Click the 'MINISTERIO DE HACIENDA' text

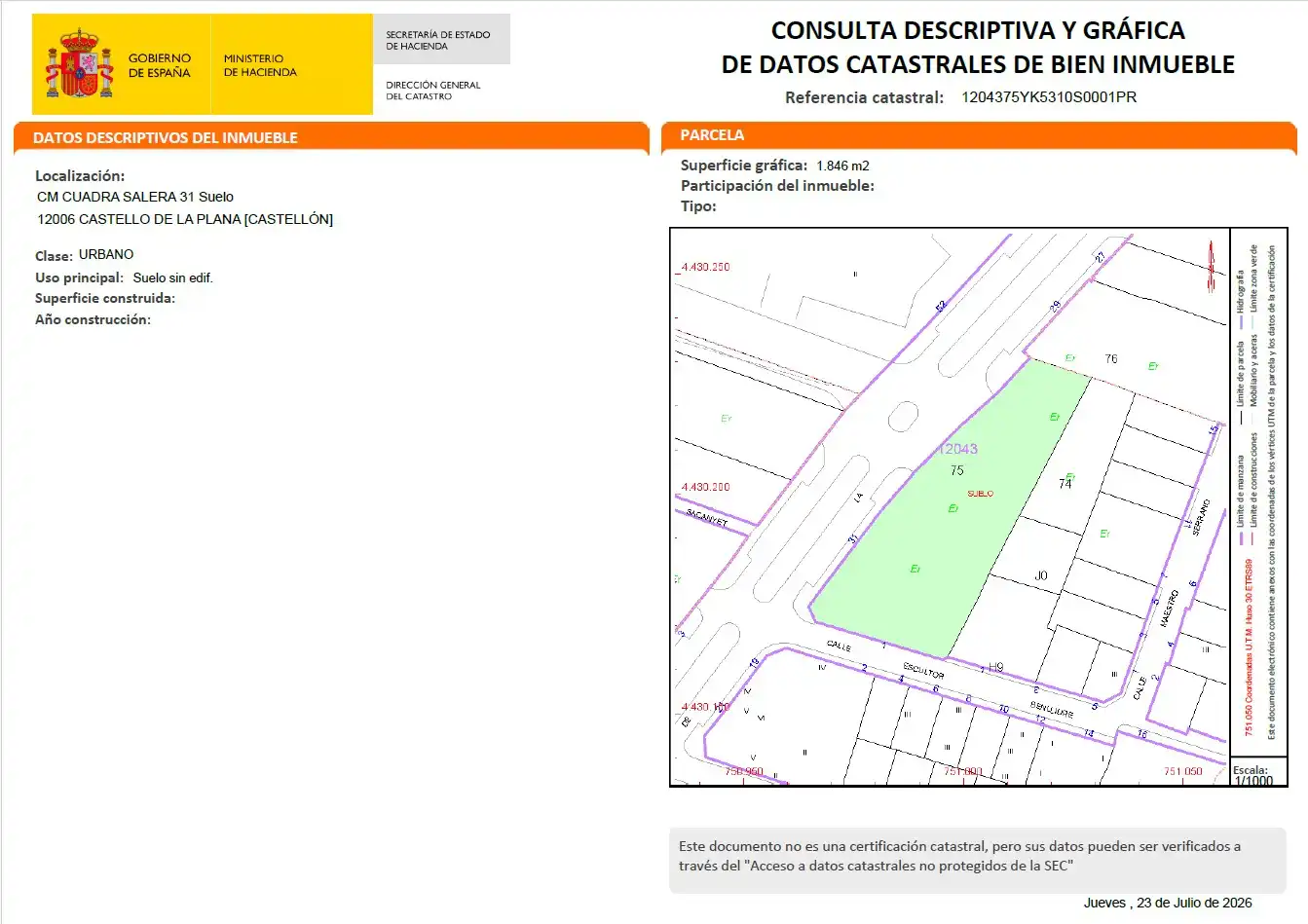pos(260,65)
